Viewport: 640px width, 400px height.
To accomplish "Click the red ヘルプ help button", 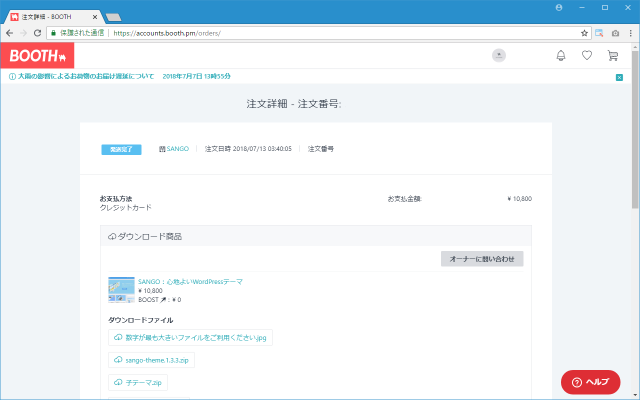I will coord(590,382).
